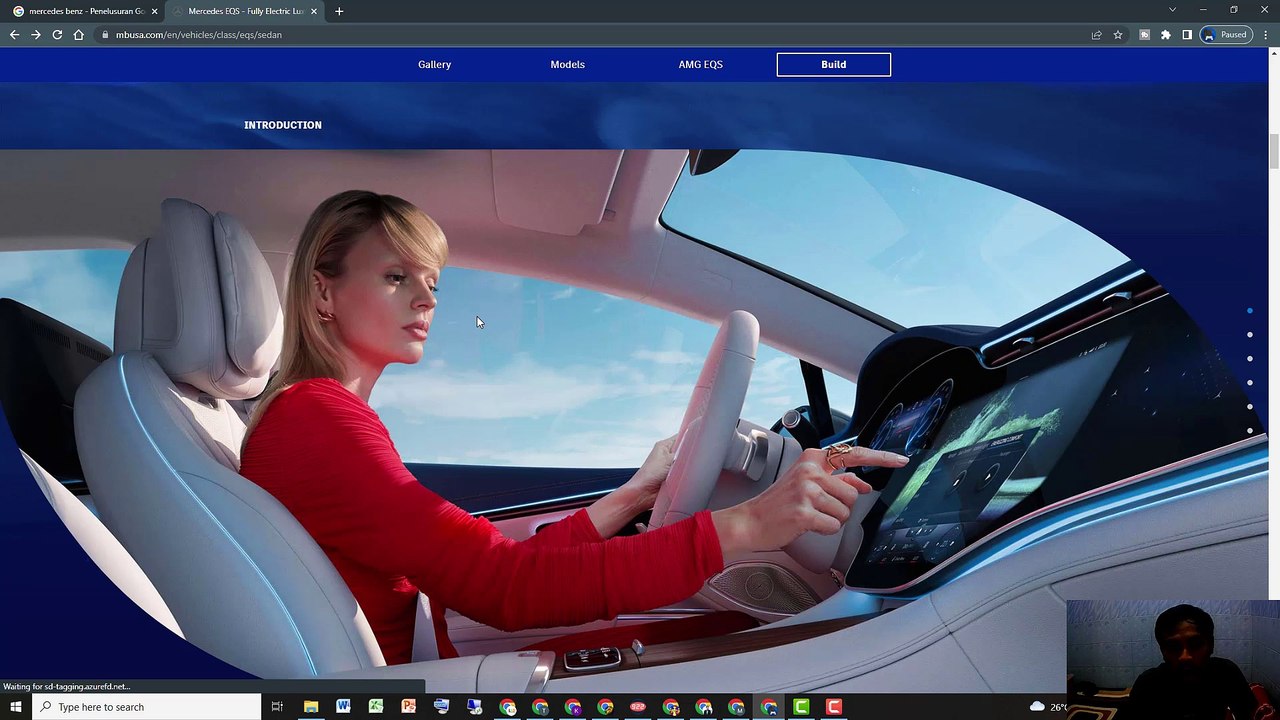1280x720 pixels.
Task: Open the green Camtasia taskbar icon
Action: coord(801,707)
